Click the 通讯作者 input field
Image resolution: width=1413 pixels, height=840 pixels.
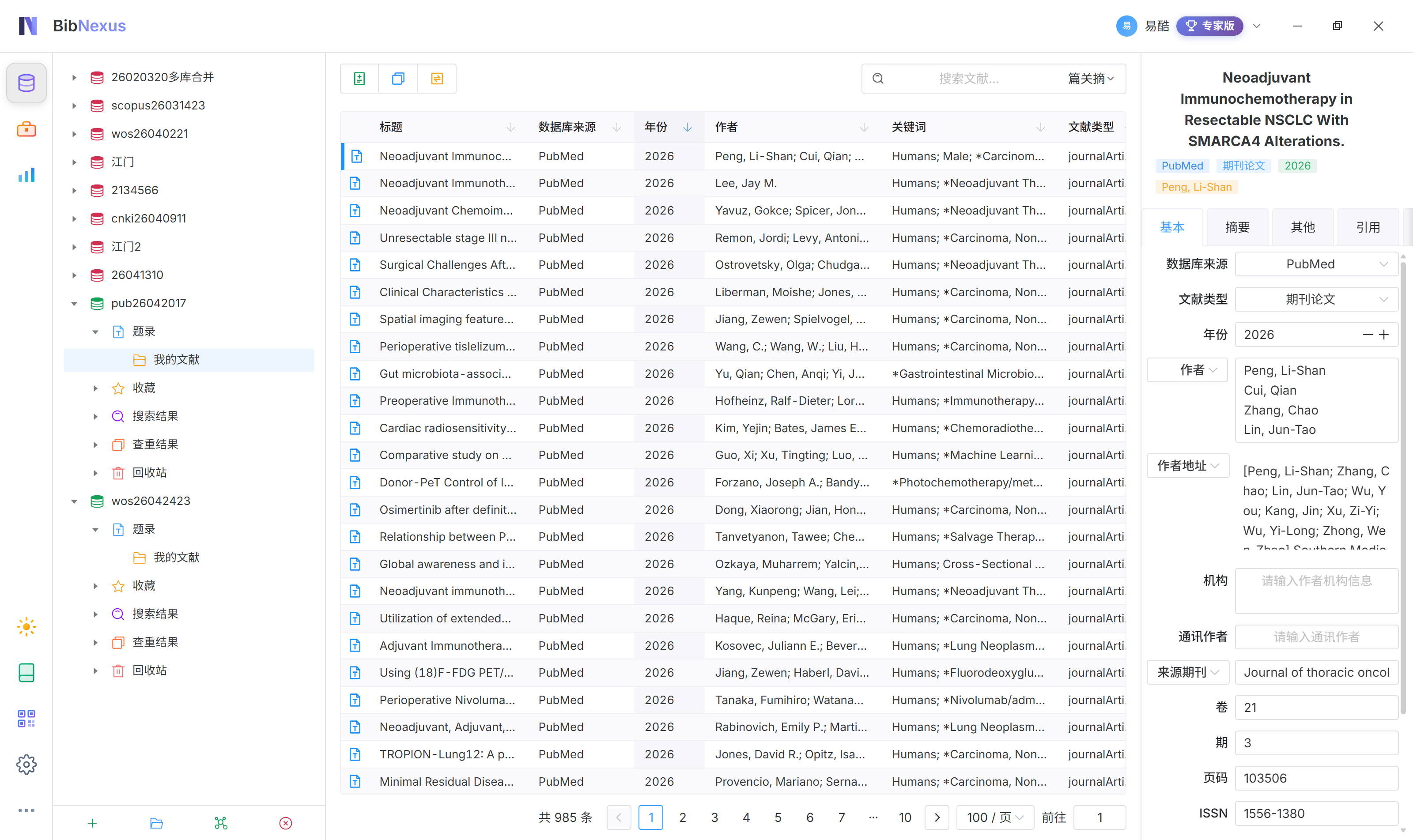(1316, 637)
